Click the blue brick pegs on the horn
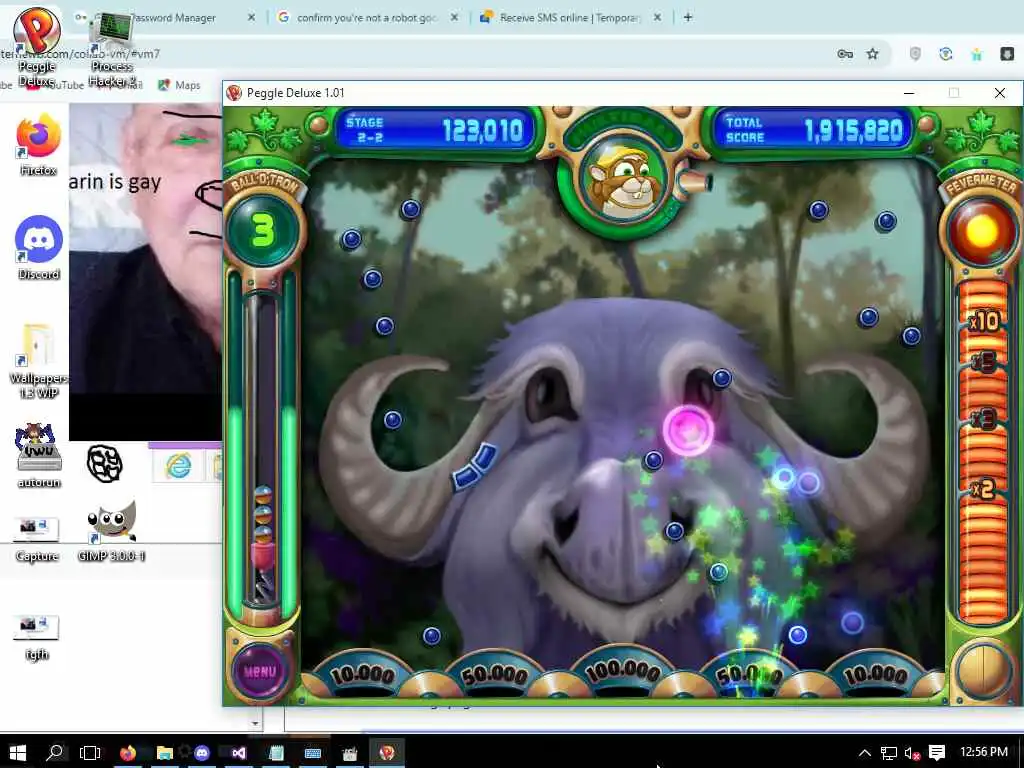The image size is (1024, 768). (475, 466)
